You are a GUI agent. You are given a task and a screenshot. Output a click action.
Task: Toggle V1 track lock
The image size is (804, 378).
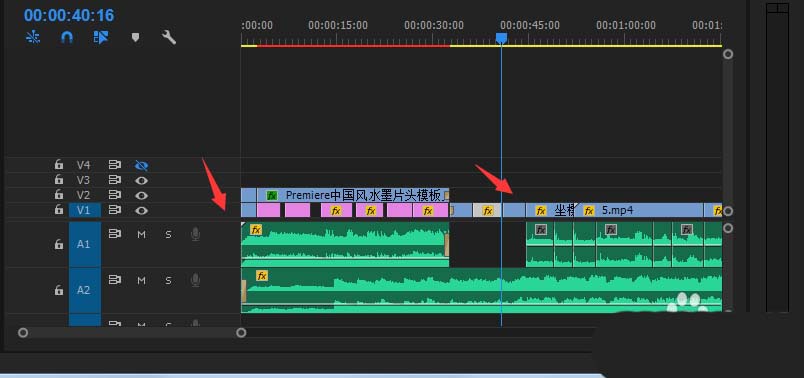59,210
